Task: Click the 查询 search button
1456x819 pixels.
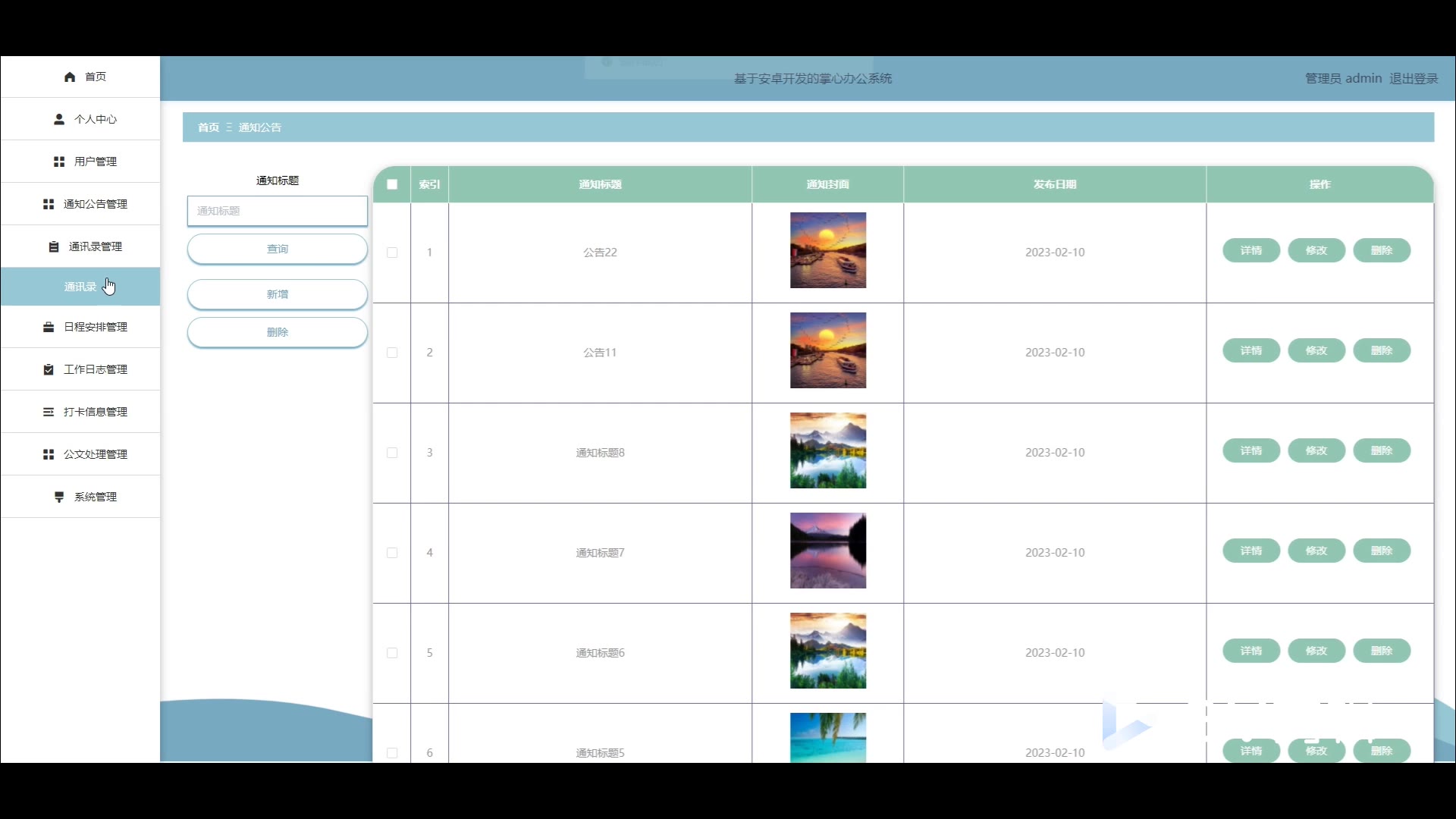Action: point(278,249)
